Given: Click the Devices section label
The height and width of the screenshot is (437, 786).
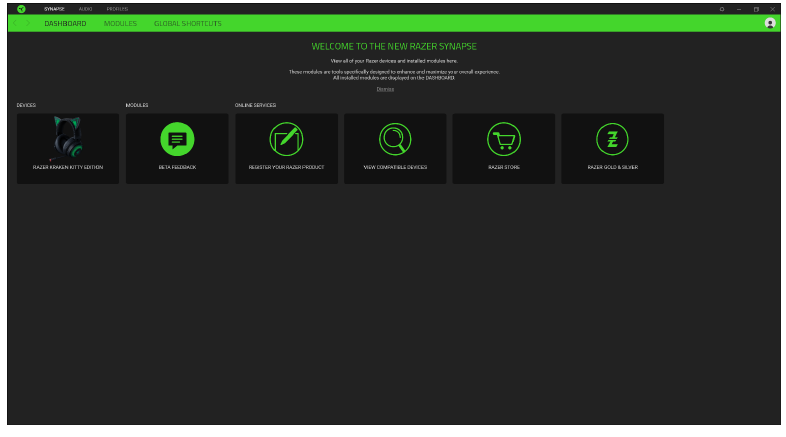Looking at the screenshot, I should (26, 105).
